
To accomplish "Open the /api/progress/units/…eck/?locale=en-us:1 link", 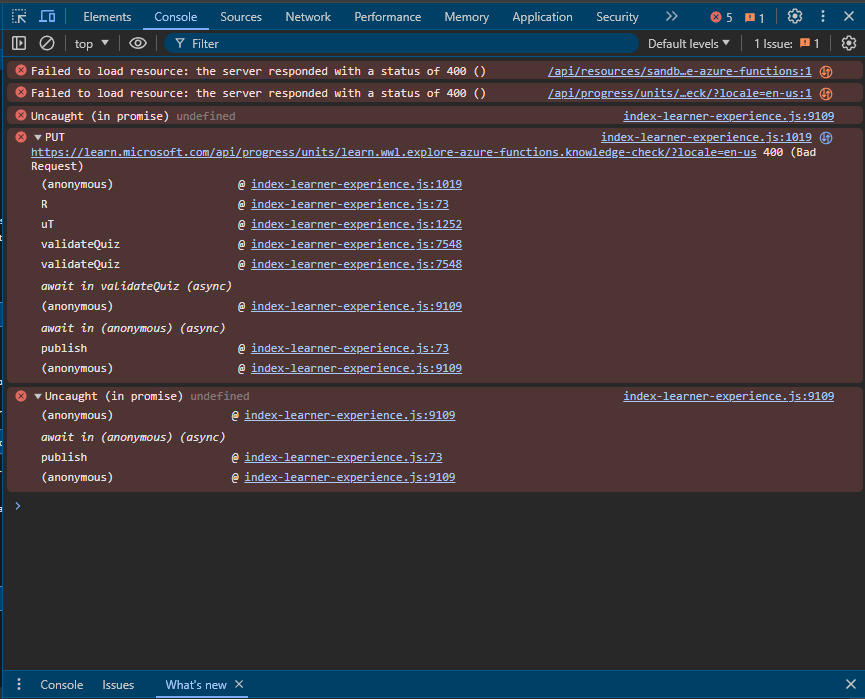I will (x=680, y=93).
